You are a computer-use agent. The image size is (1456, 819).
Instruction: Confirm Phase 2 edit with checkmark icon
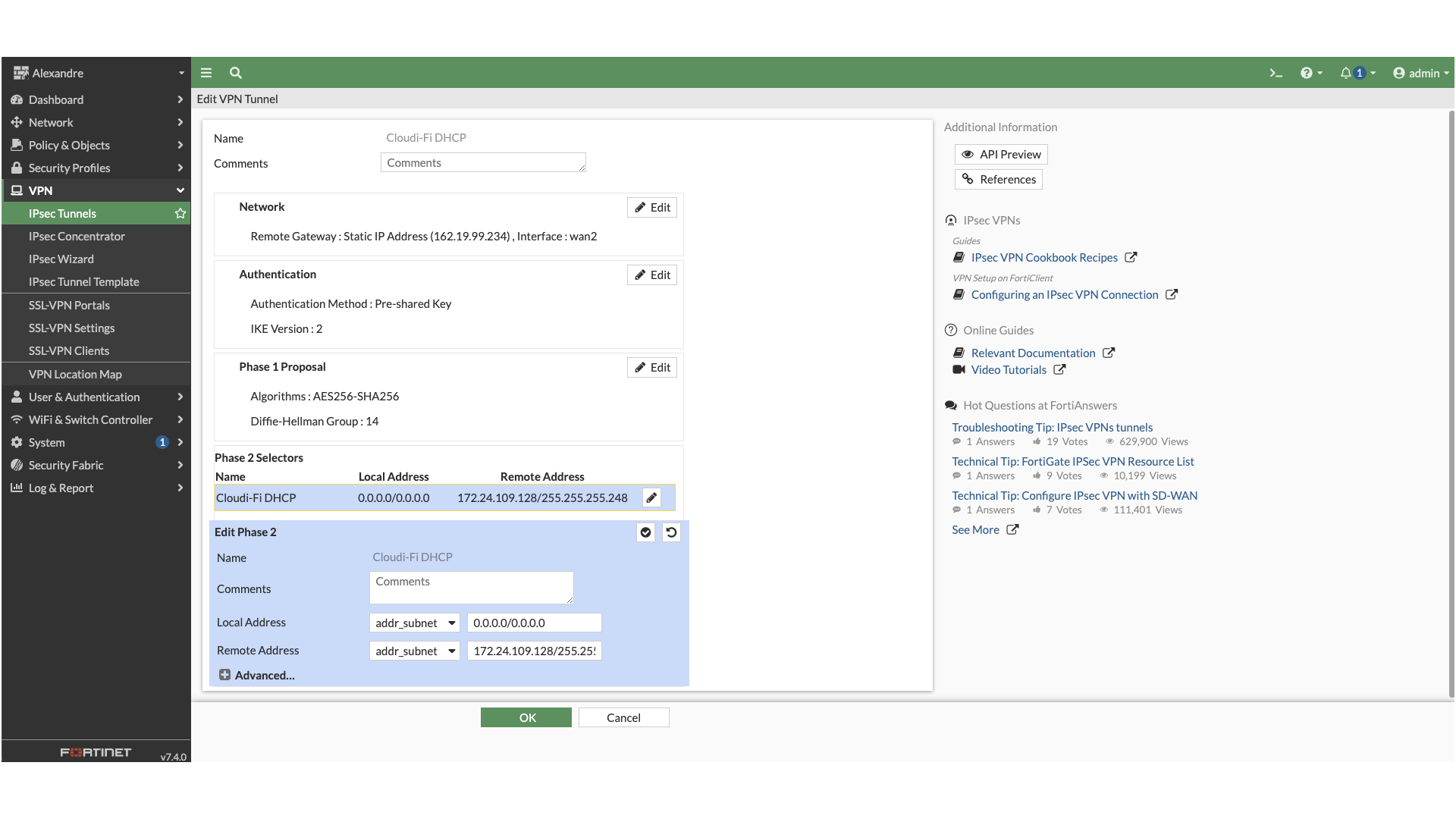point(645,532)
